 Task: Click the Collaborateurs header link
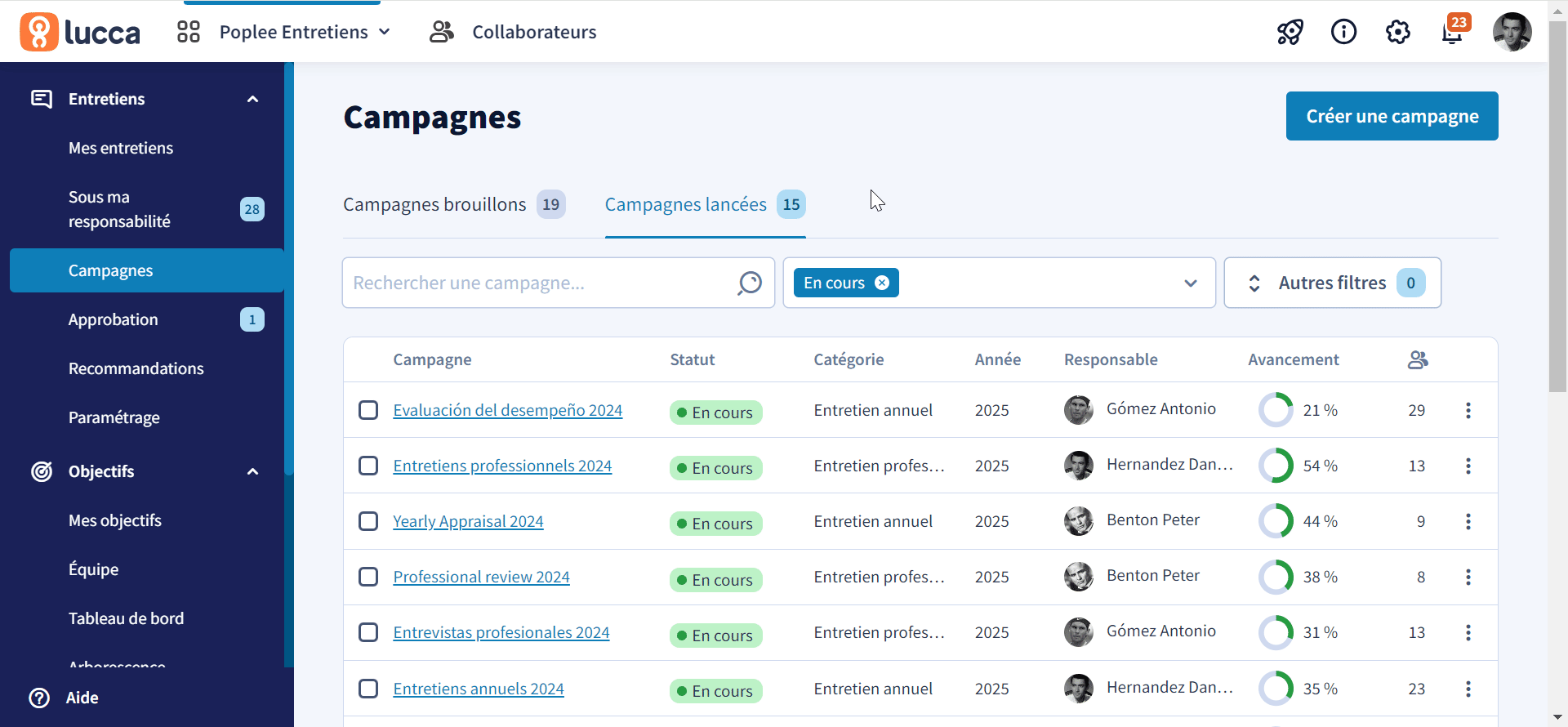pos(534,32)
